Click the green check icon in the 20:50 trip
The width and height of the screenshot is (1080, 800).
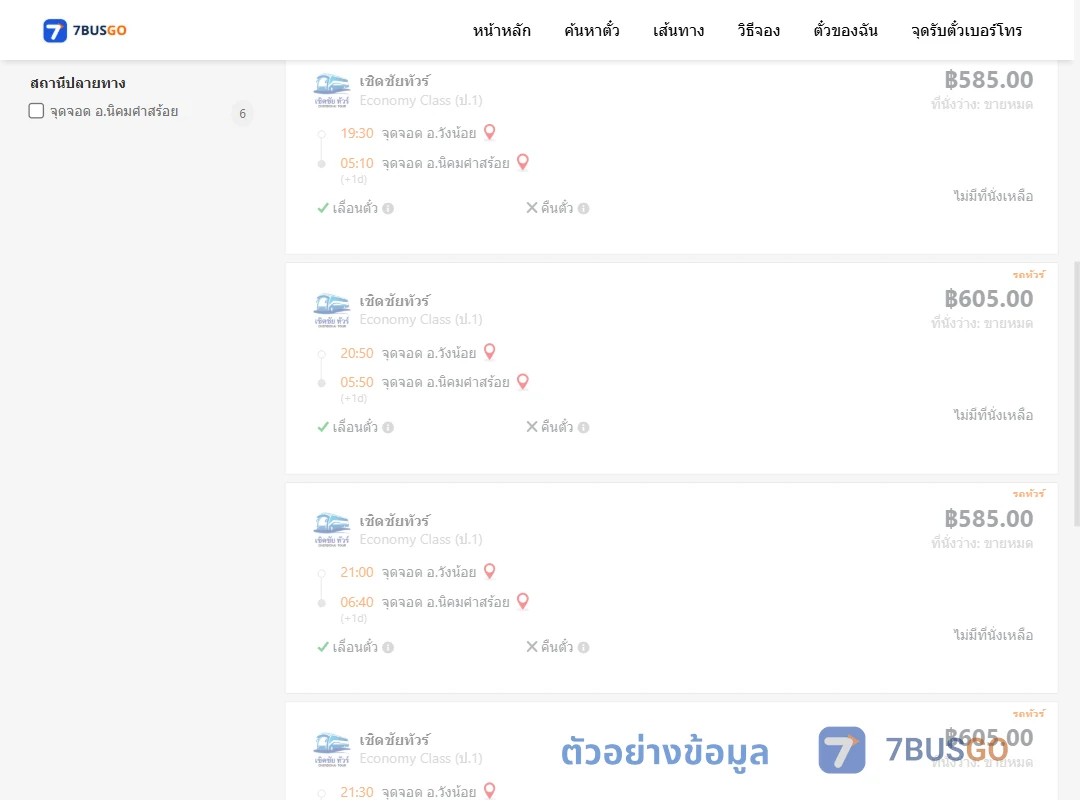pyautogui.click(x=322, y=427)
